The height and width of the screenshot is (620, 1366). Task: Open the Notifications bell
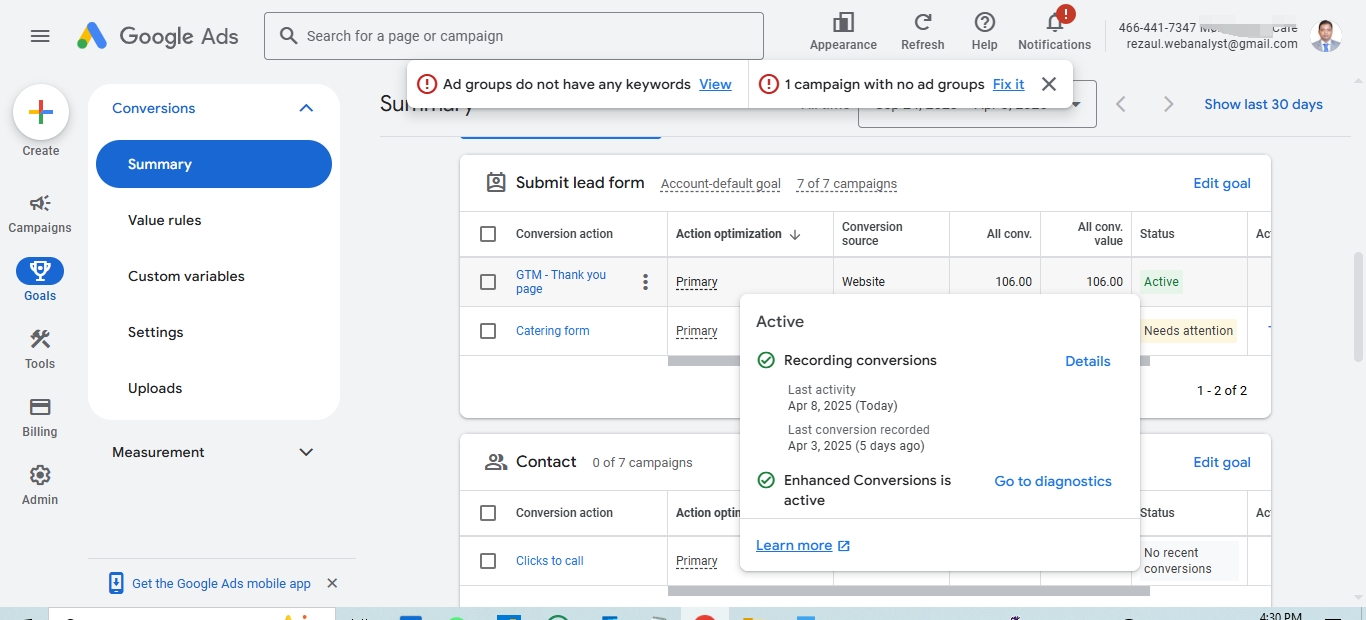coord(1055,22)
